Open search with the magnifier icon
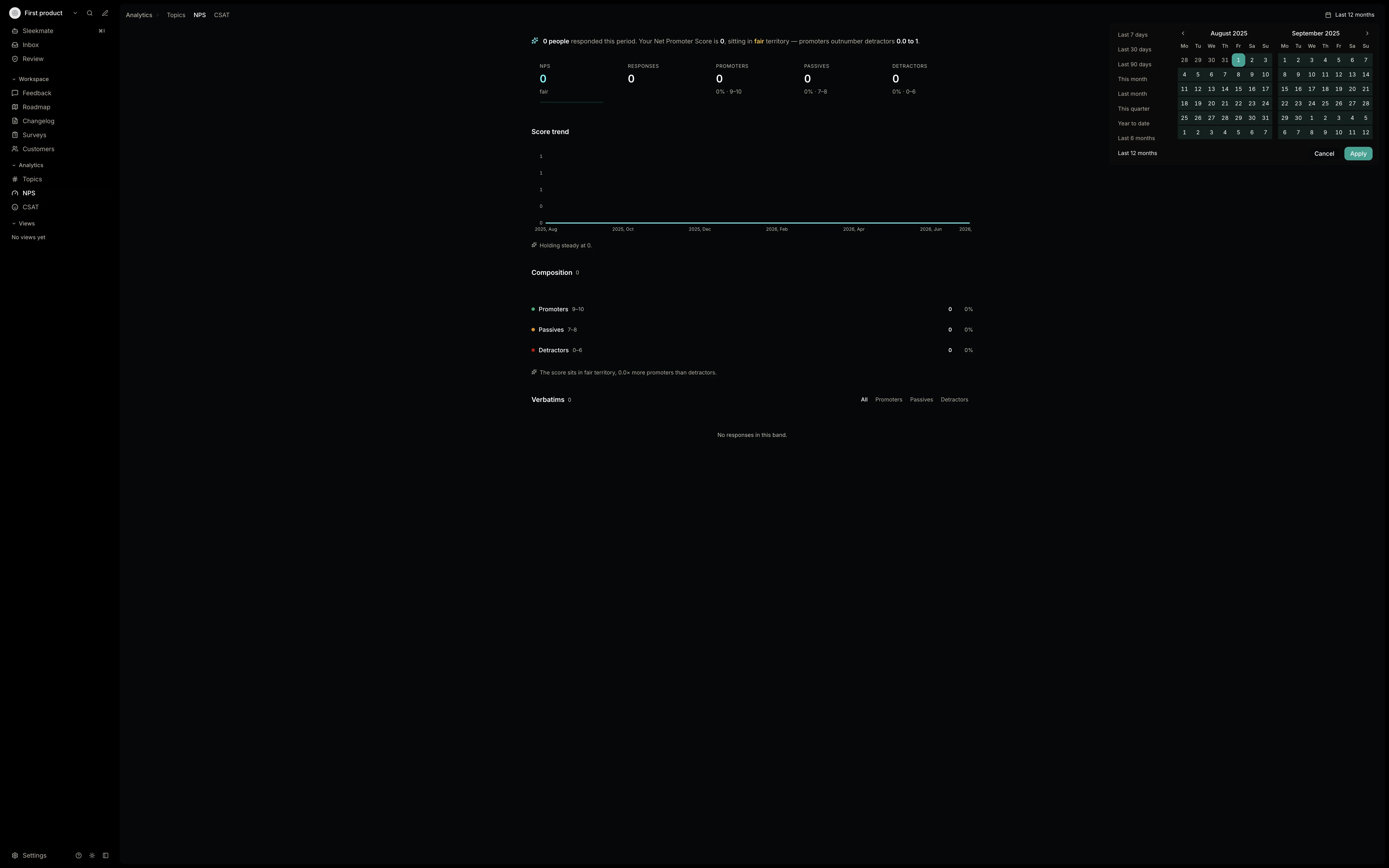The height and width of the screenshot is (868, 1389). 89,13
